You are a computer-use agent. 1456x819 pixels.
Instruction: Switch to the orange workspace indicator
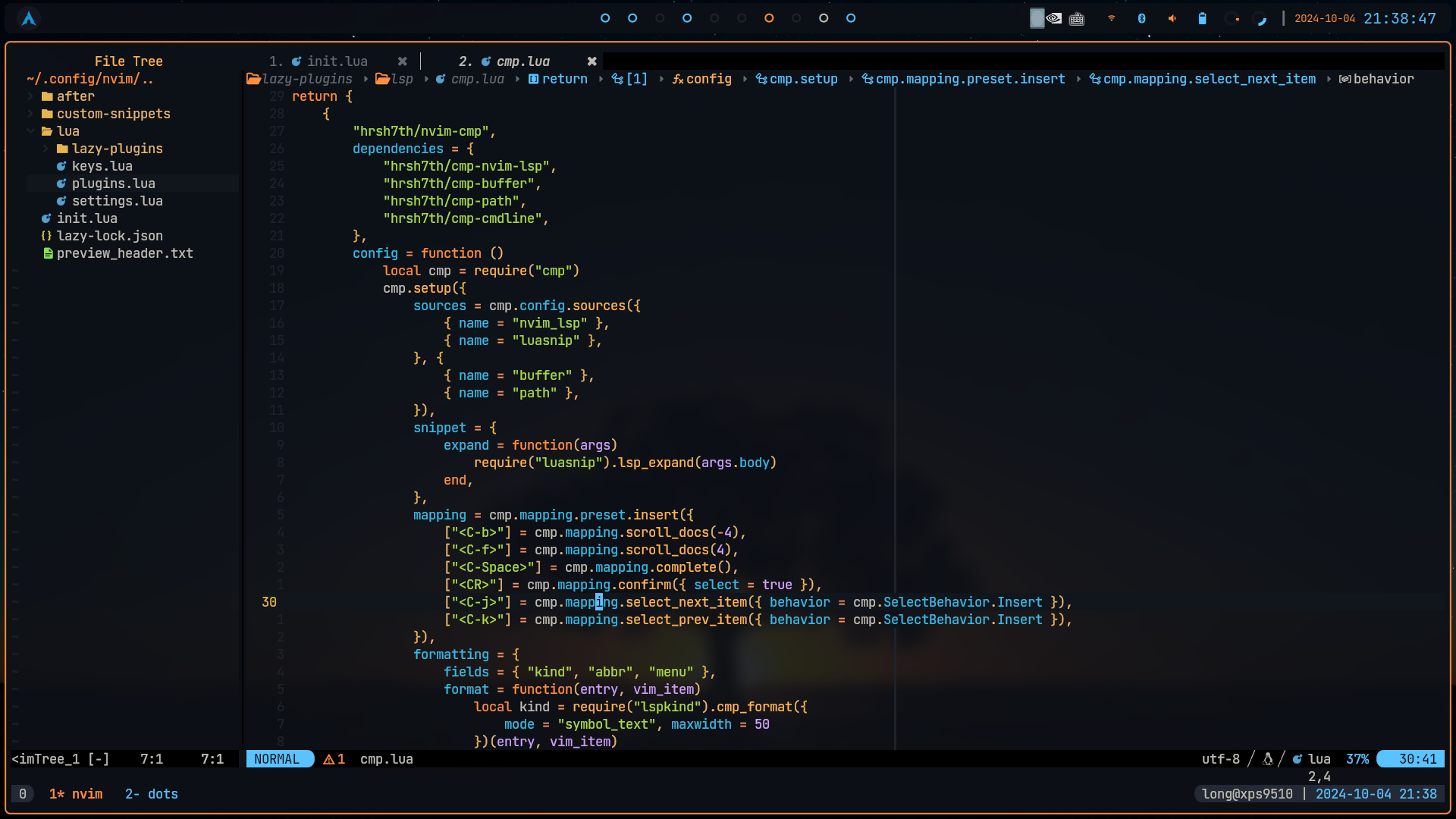(769, 18)
